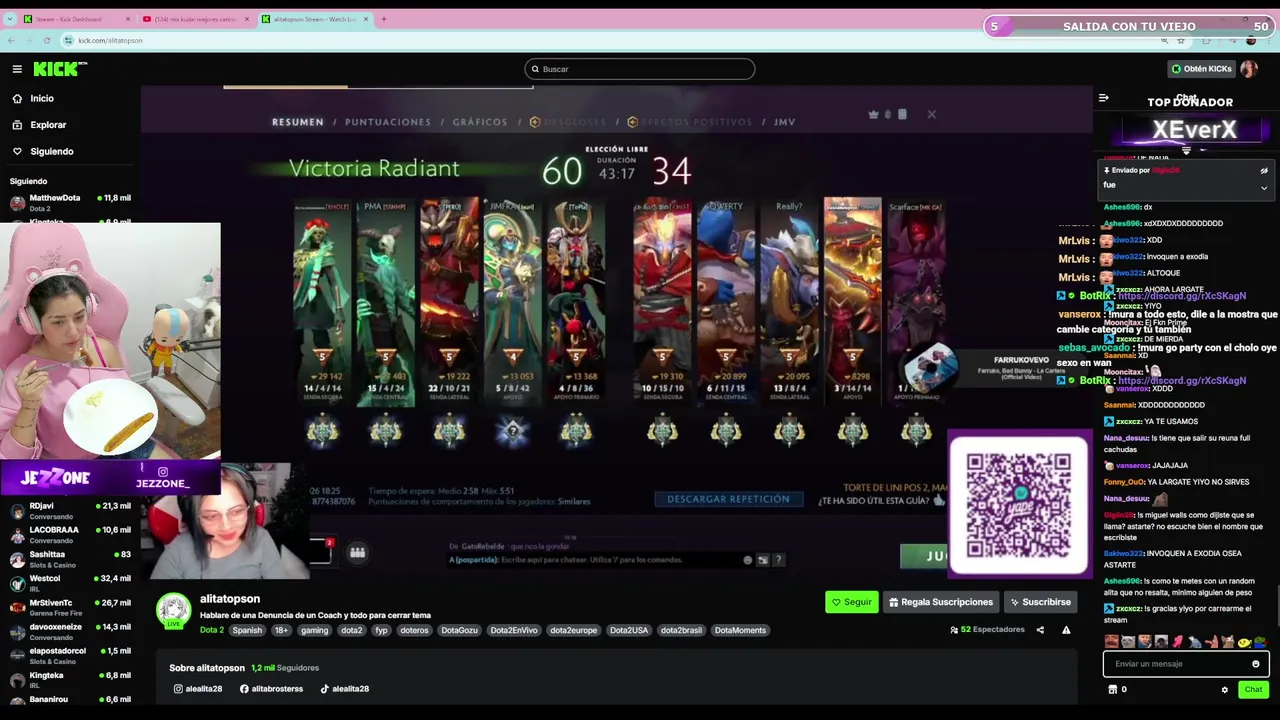1280x720 pixels.
Task: Open the browser tab search dropdown
Action: click(10, 19)
